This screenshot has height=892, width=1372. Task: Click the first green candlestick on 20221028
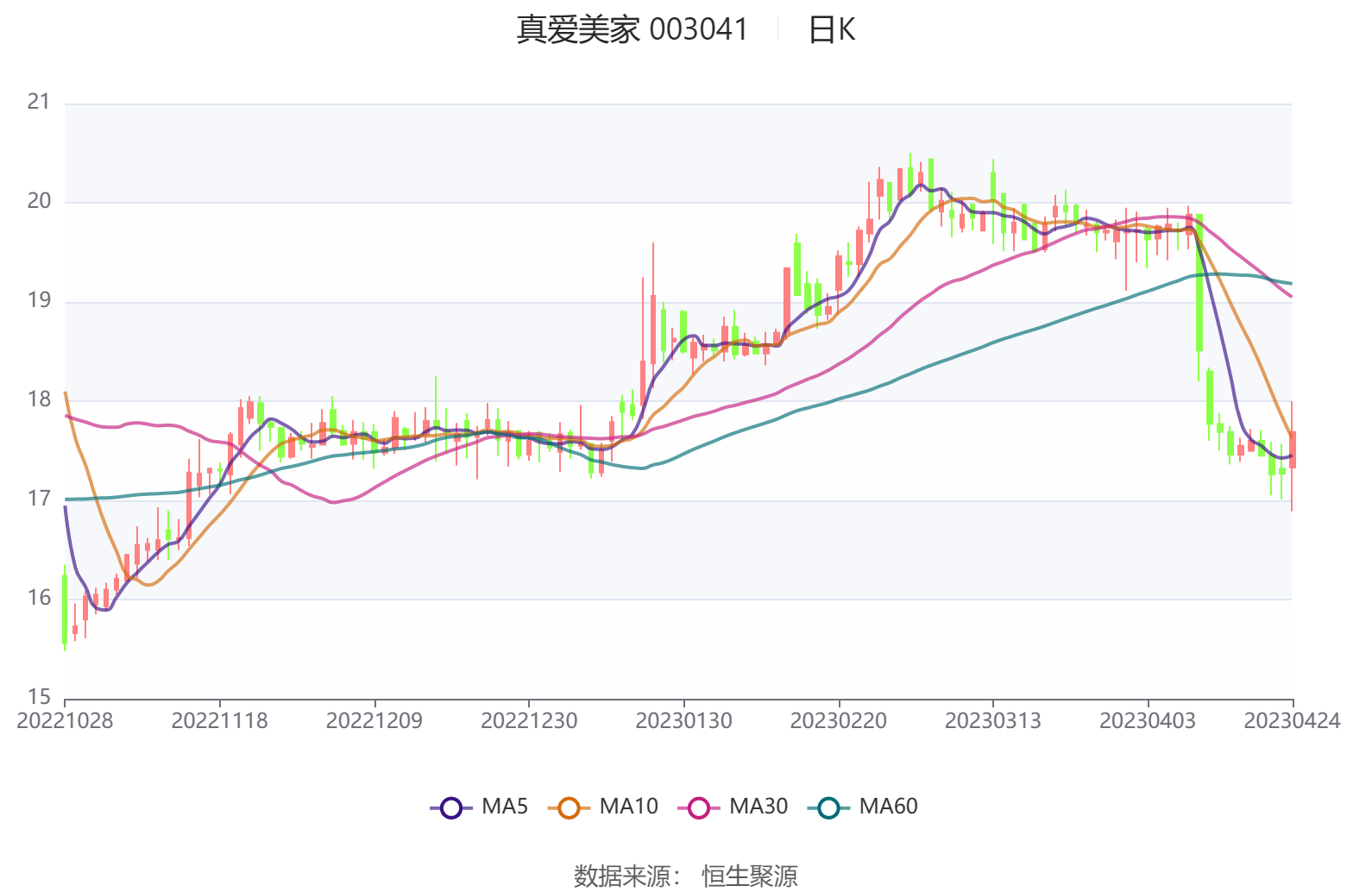pos(65,609)
